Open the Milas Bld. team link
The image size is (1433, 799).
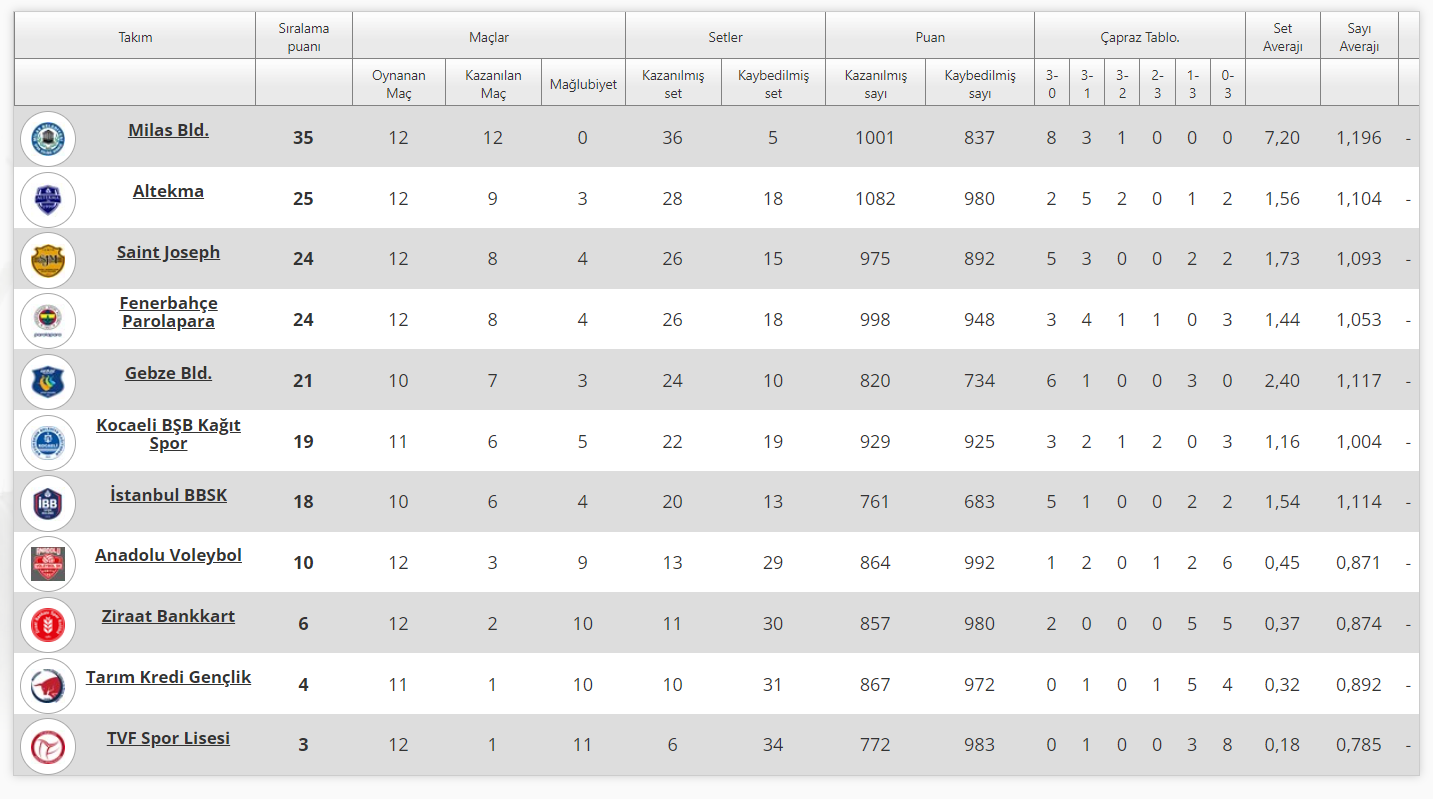click(x=168, y=130)
